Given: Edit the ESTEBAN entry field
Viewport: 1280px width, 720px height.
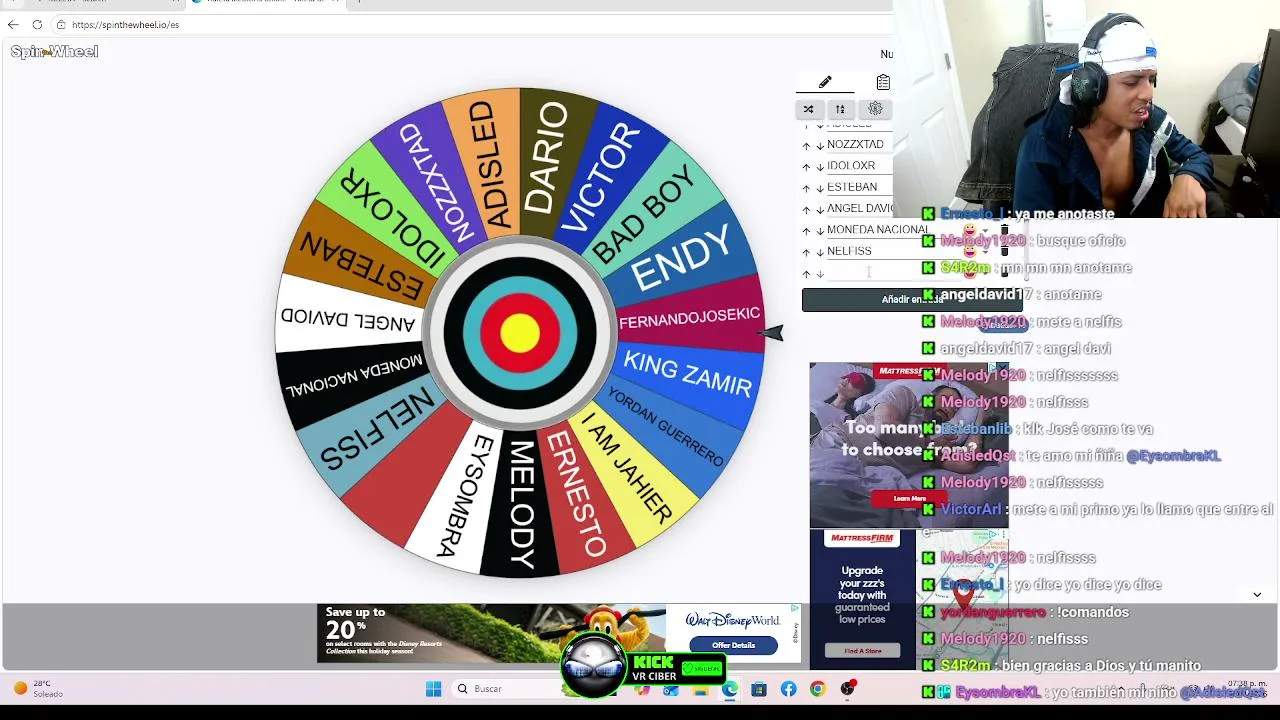Looking at the screenshot, I should coord(859,187).
